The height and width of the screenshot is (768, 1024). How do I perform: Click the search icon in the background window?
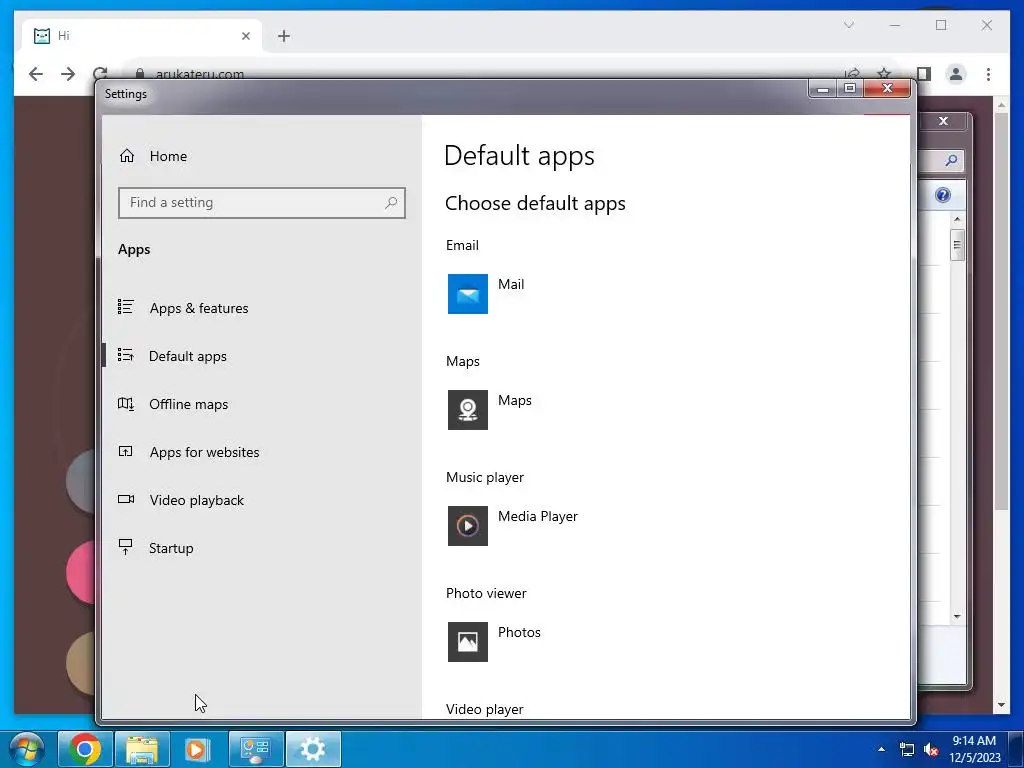pyautogui.click(x=952, y=161)
